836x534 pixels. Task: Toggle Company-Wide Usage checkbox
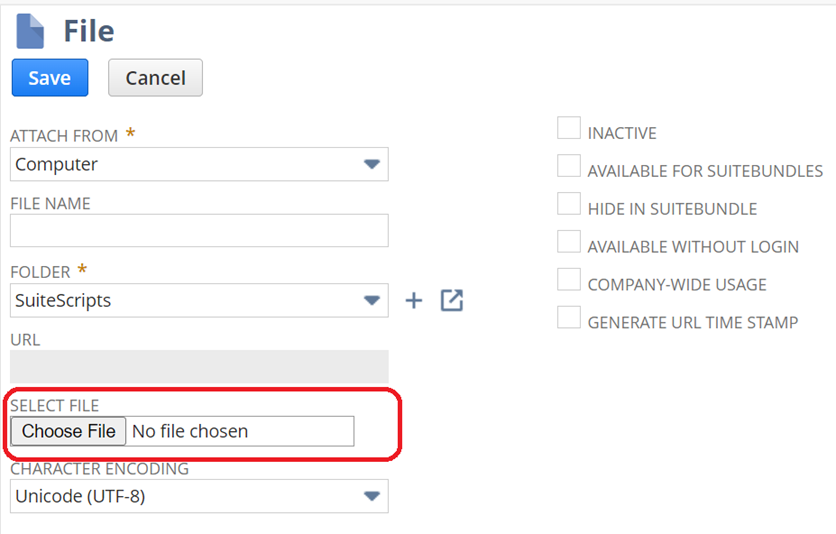tap(569, 281)
